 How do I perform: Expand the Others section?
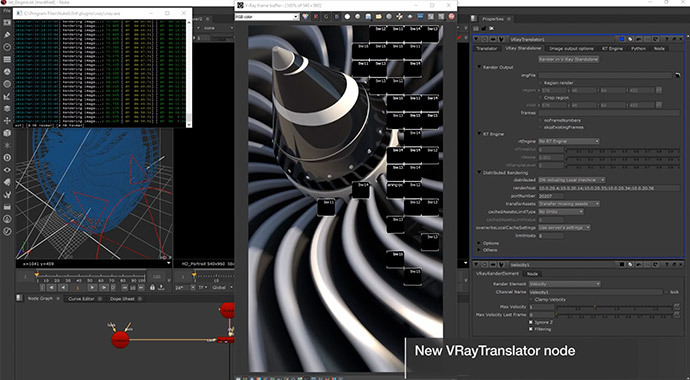pyautogui.click(x=479, y=250)
